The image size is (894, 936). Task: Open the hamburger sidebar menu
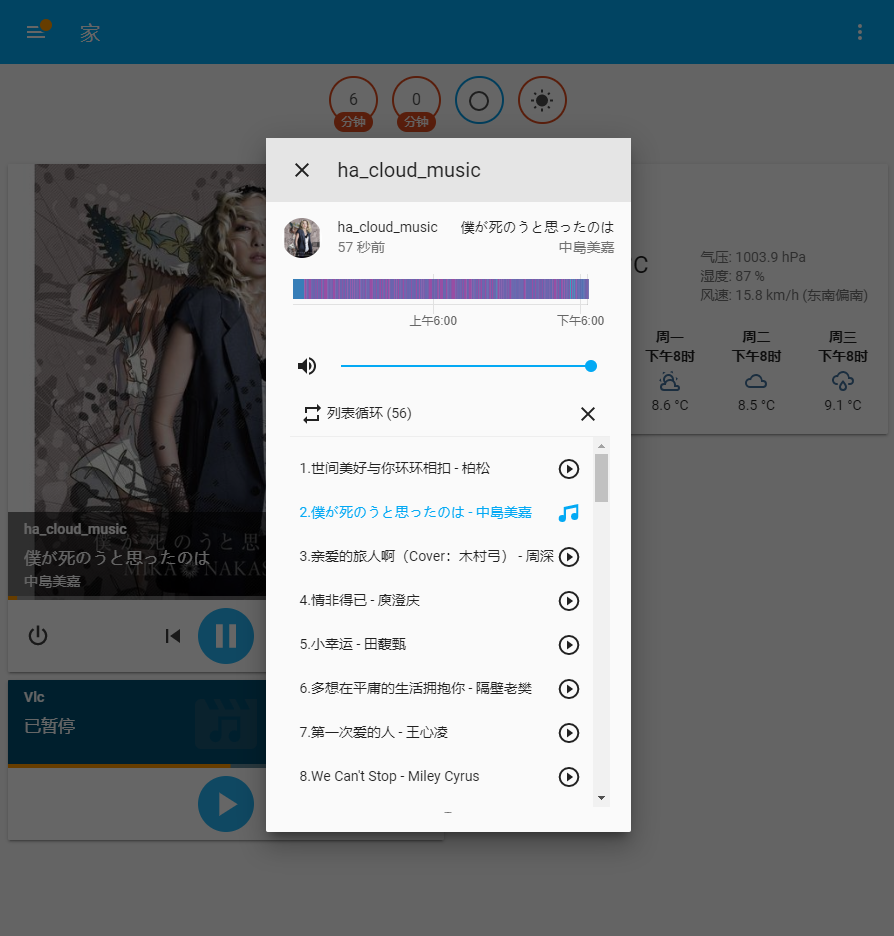(36, 32)
